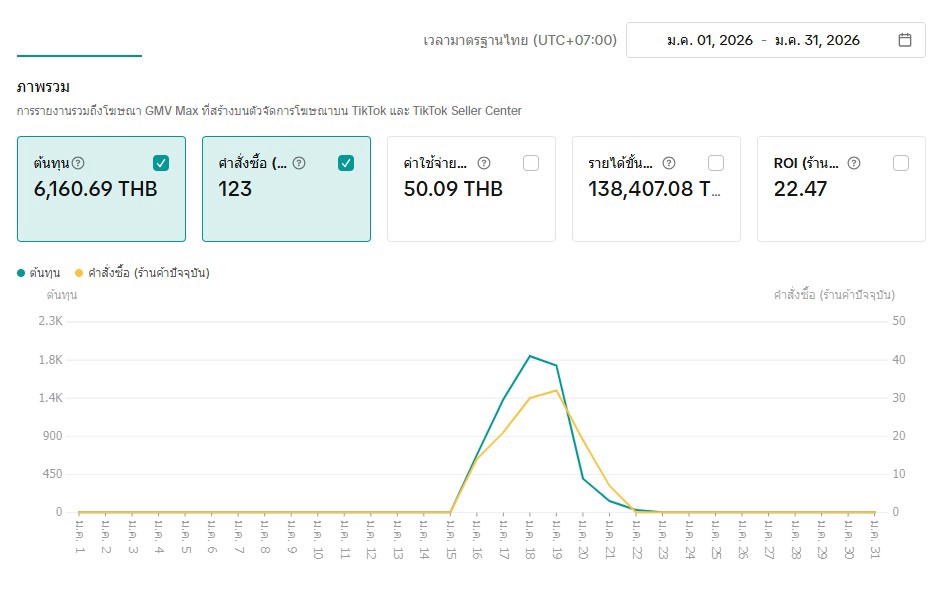The width and height of the screenshot is (943, 603).
Task: Uncheck the คำสั่งซื้อ metric checkbox
Action: [x=346, y=163]
